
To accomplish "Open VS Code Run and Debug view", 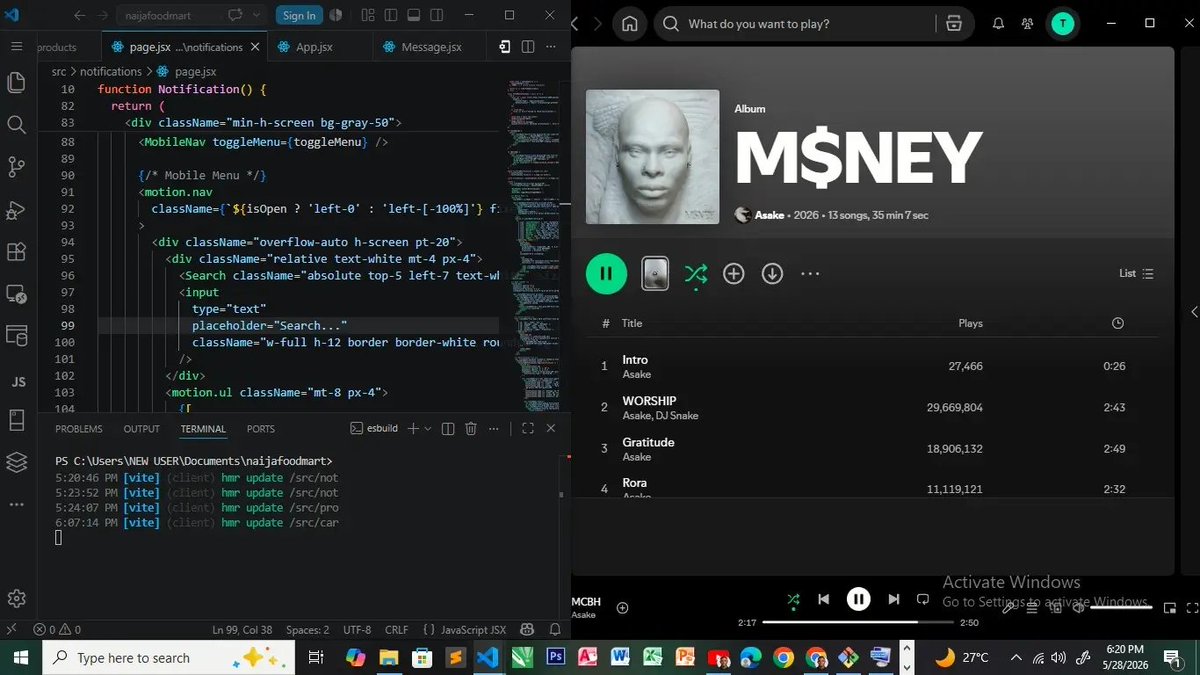I will 16,210.
